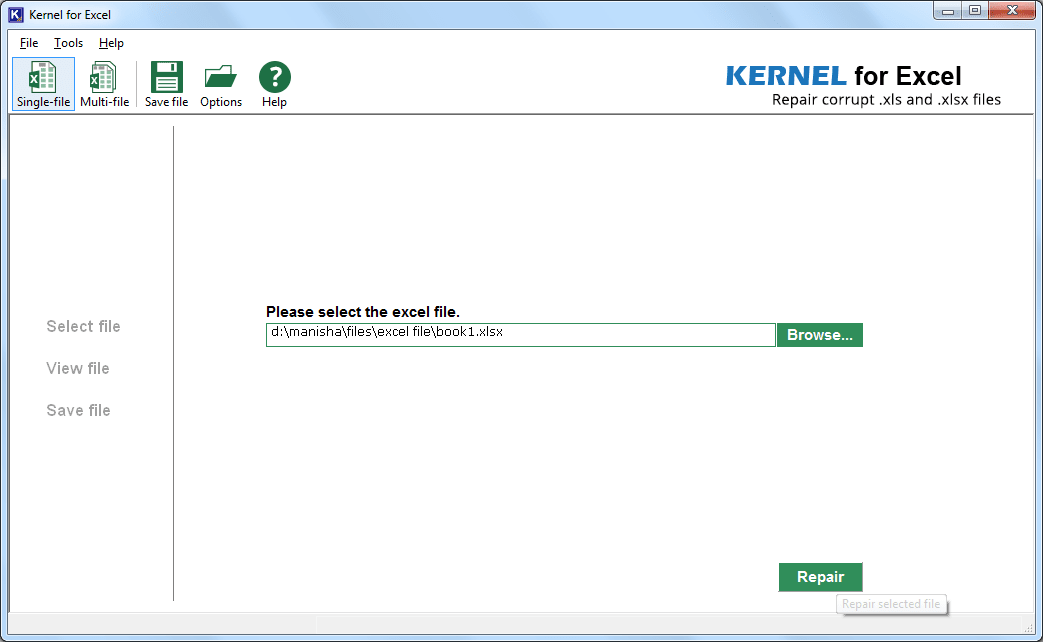Switch to Multi-file mode
Image resolution: width=1043 pixels, height=642 pixels.
pyautogui.click(x=104, y=84)
